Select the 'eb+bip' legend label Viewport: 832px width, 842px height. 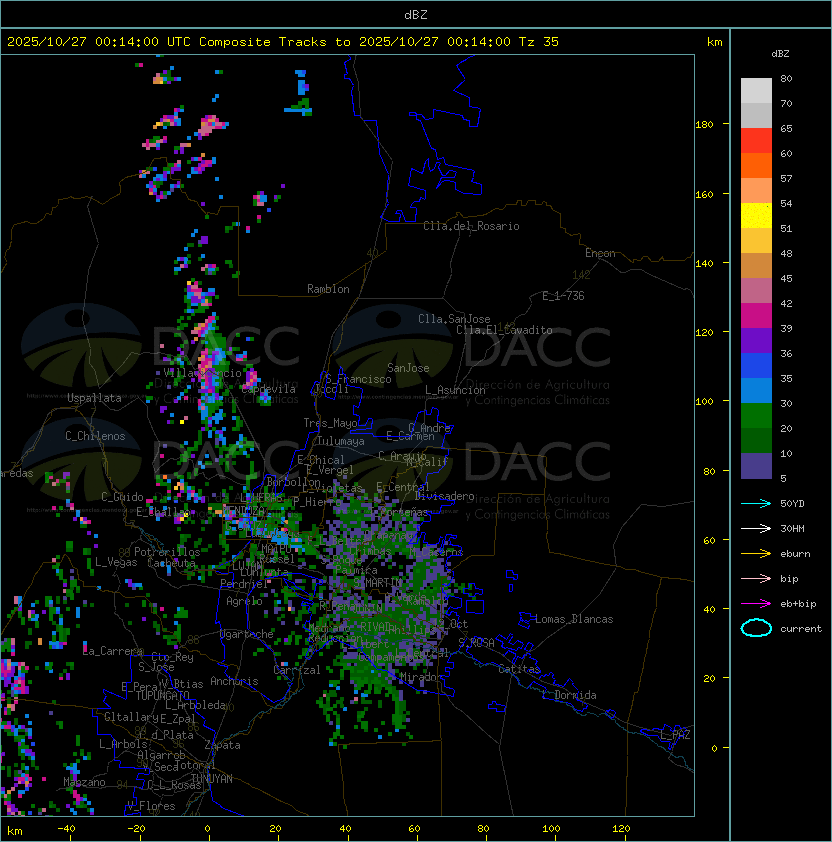[798, 604]
